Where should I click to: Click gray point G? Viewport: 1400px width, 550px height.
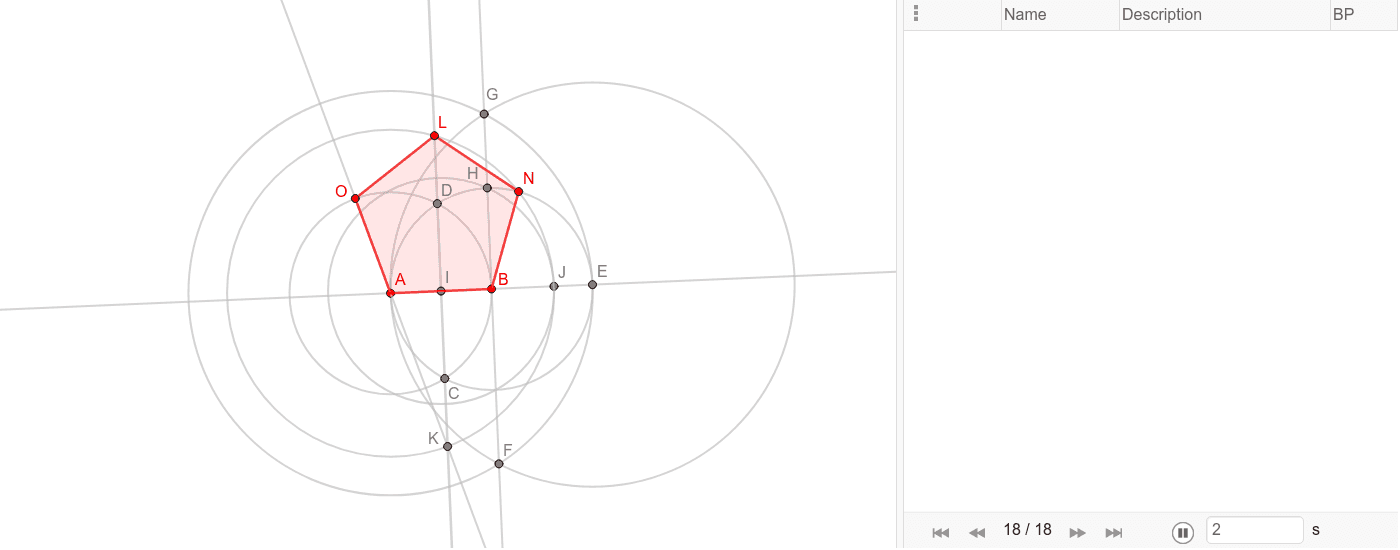point(484,114)
